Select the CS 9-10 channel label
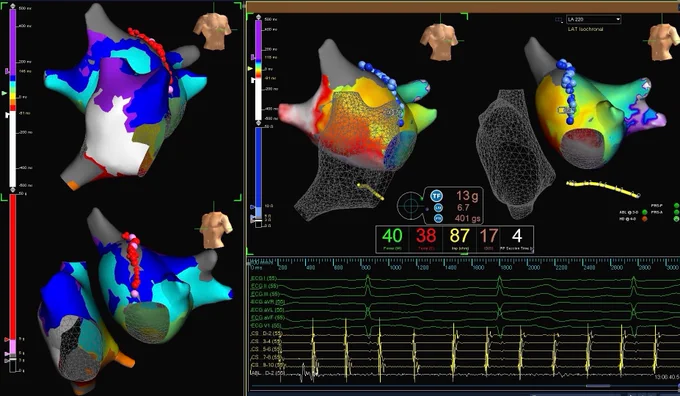The image size is (680, 396). coord(268,365)
